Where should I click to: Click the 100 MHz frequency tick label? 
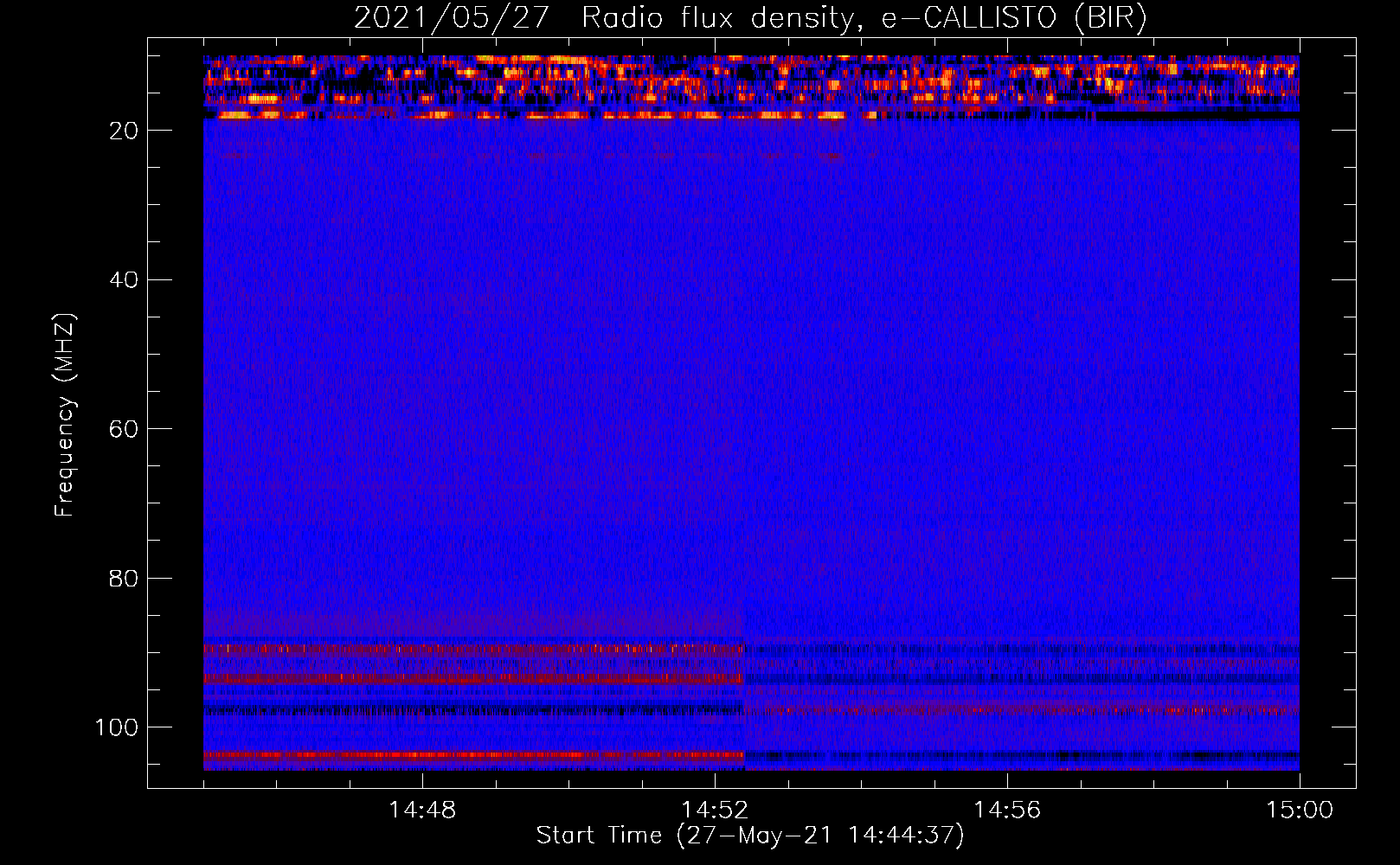point(117,727)
